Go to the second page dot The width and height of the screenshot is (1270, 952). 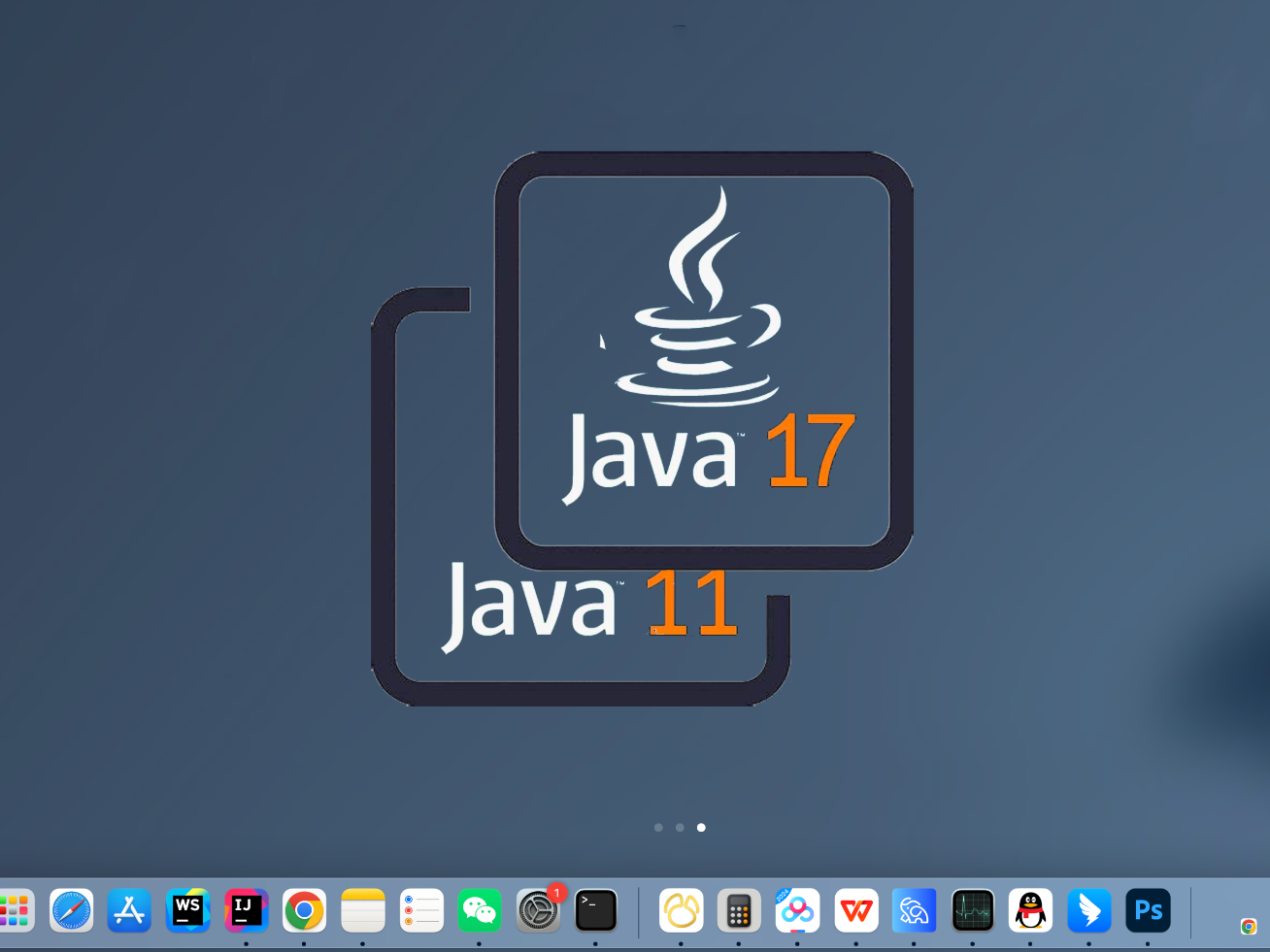pos(680,828)
